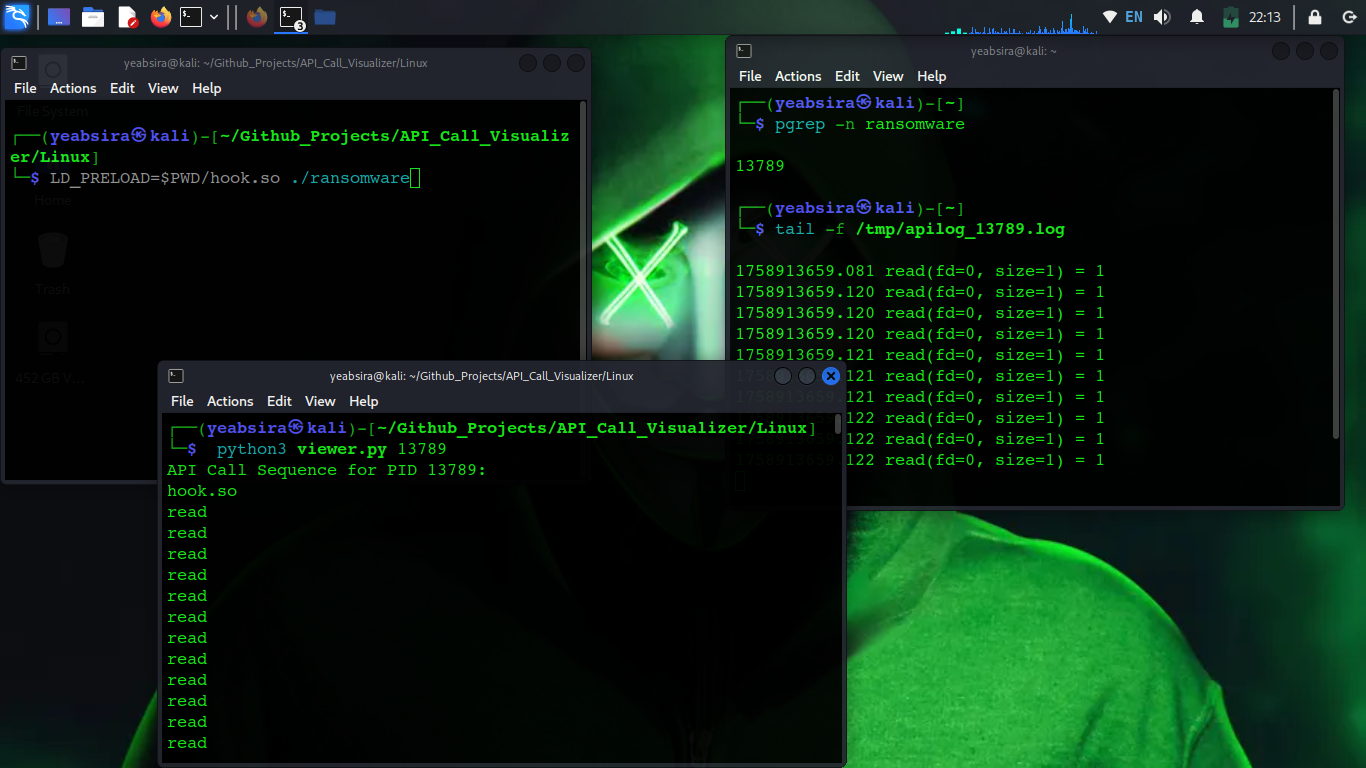Log out using the power icon

(1348, 17)
